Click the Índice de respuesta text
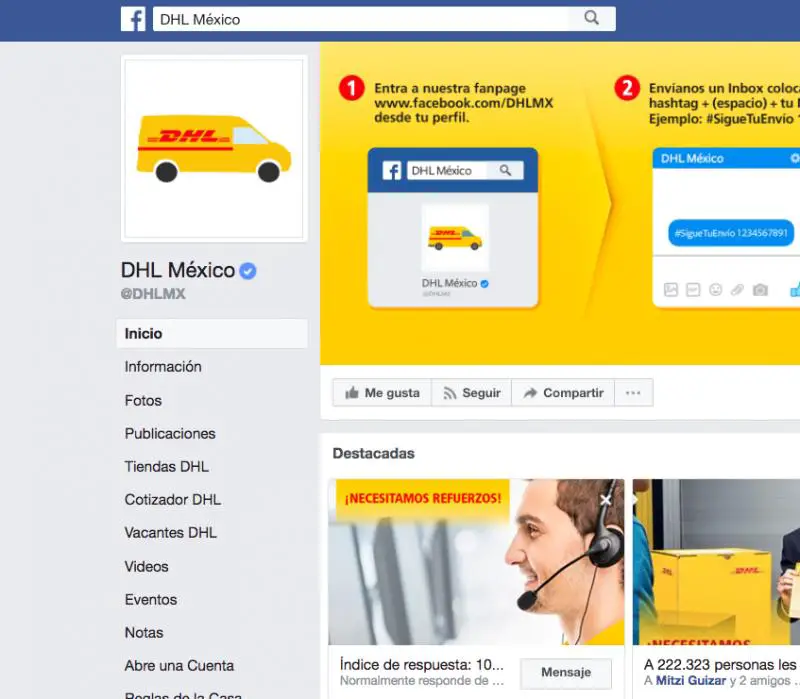The width and height of the screenshot is (800, 699). pos(421,665)
